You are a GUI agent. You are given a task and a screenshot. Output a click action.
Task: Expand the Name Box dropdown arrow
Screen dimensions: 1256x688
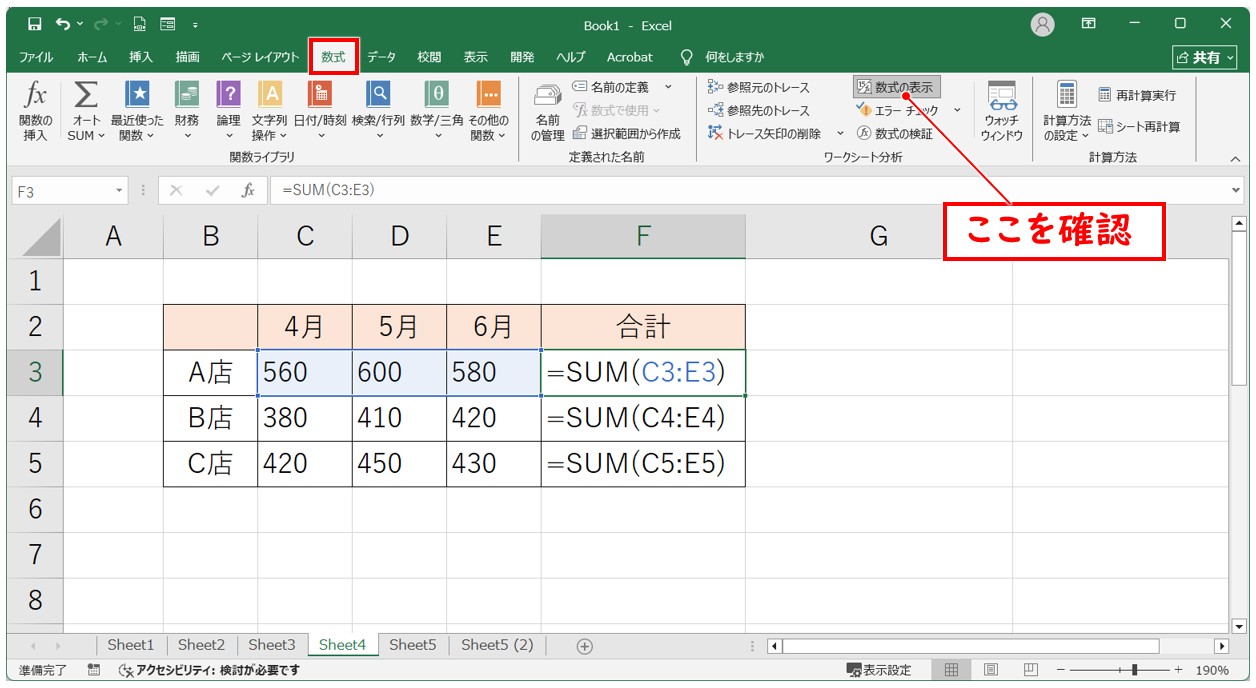point(120,191)
